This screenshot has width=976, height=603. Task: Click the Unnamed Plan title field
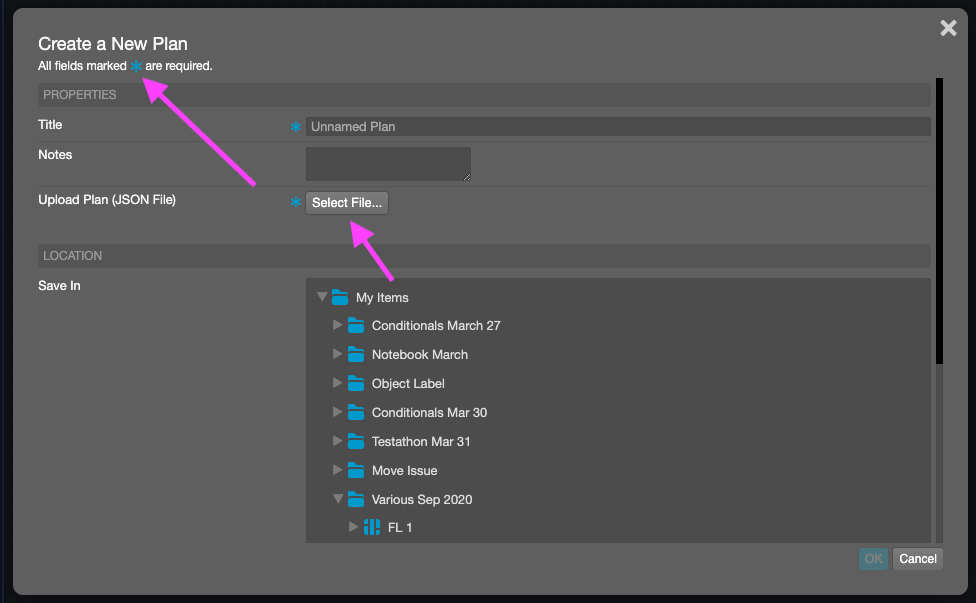pyautogui.click(x=617, y=126)
